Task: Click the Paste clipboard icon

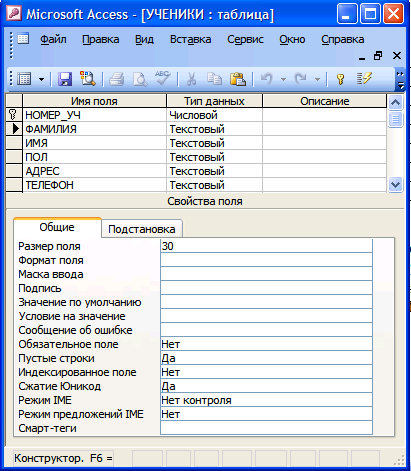Action: (x=237, y=79)
